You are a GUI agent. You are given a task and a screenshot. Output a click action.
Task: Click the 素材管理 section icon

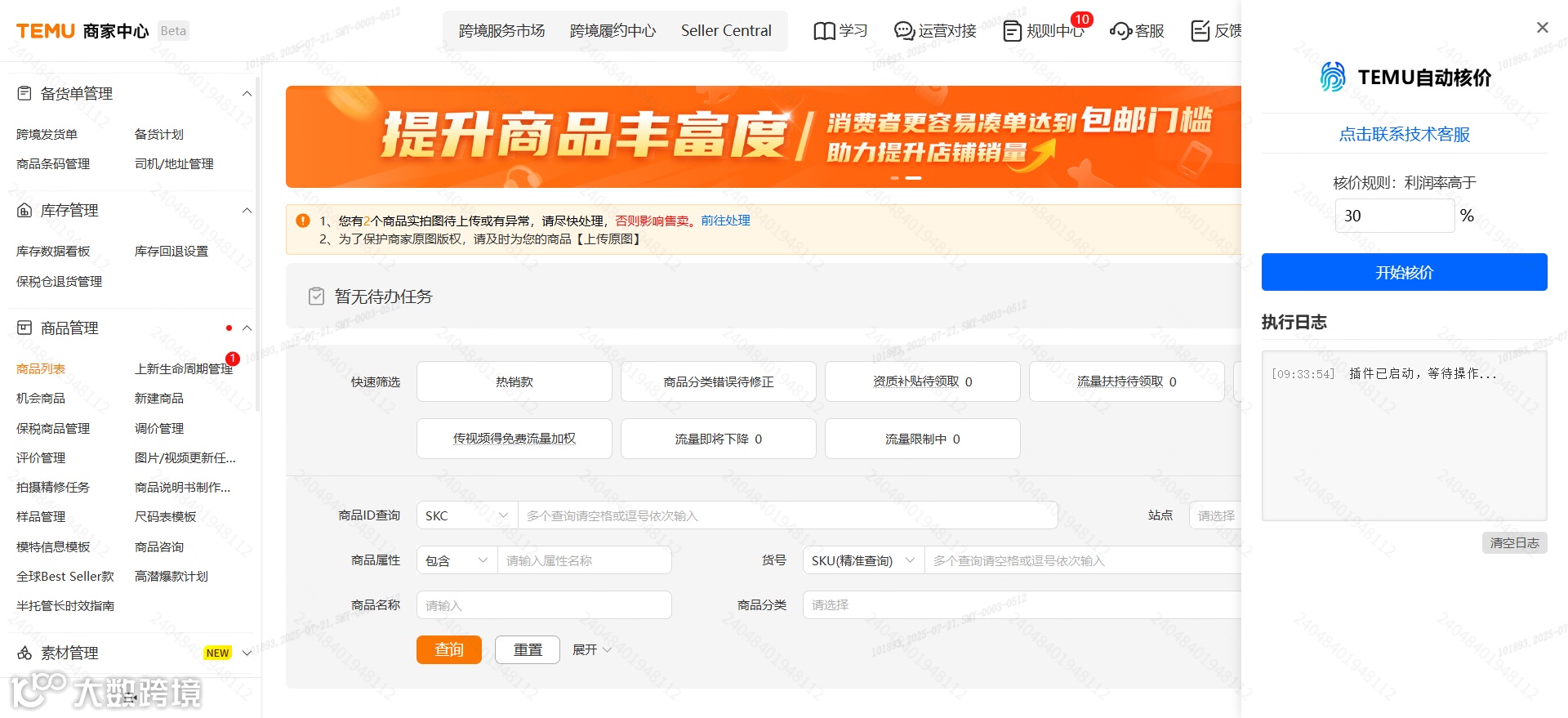click(24, 653)
